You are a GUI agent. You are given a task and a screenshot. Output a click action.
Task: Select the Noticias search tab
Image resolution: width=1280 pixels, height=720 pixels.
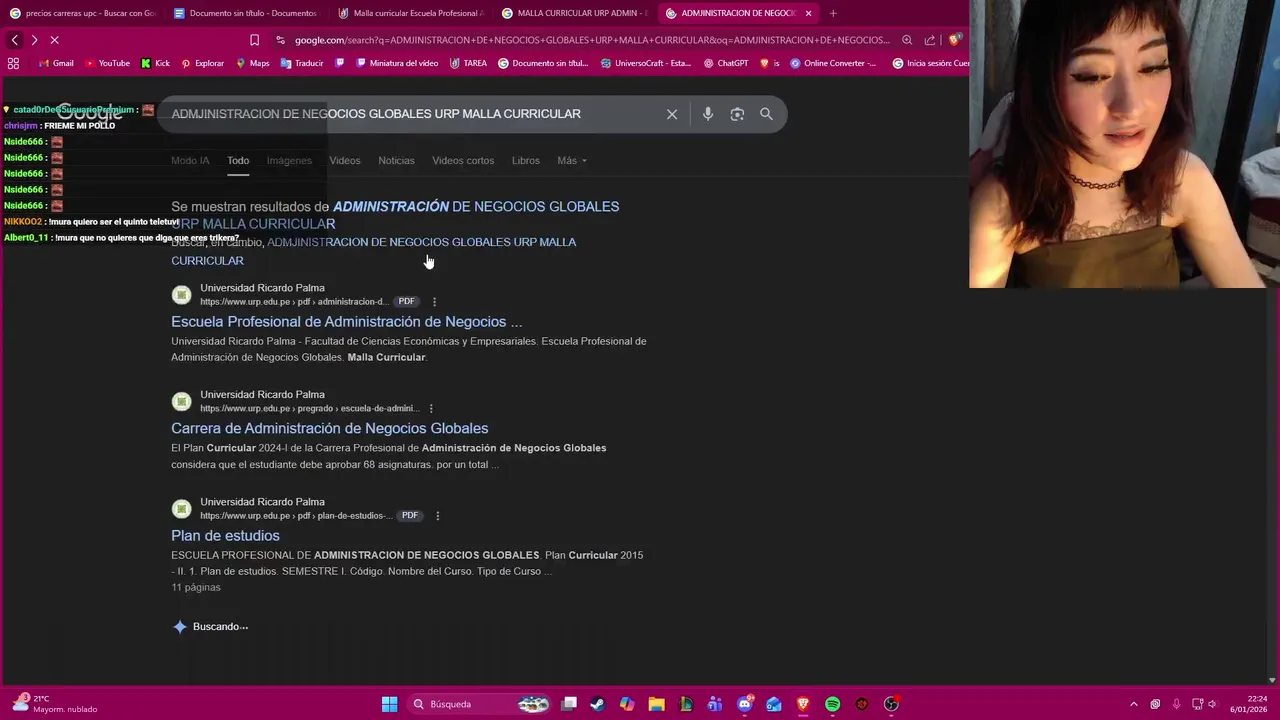pos(396,160)
